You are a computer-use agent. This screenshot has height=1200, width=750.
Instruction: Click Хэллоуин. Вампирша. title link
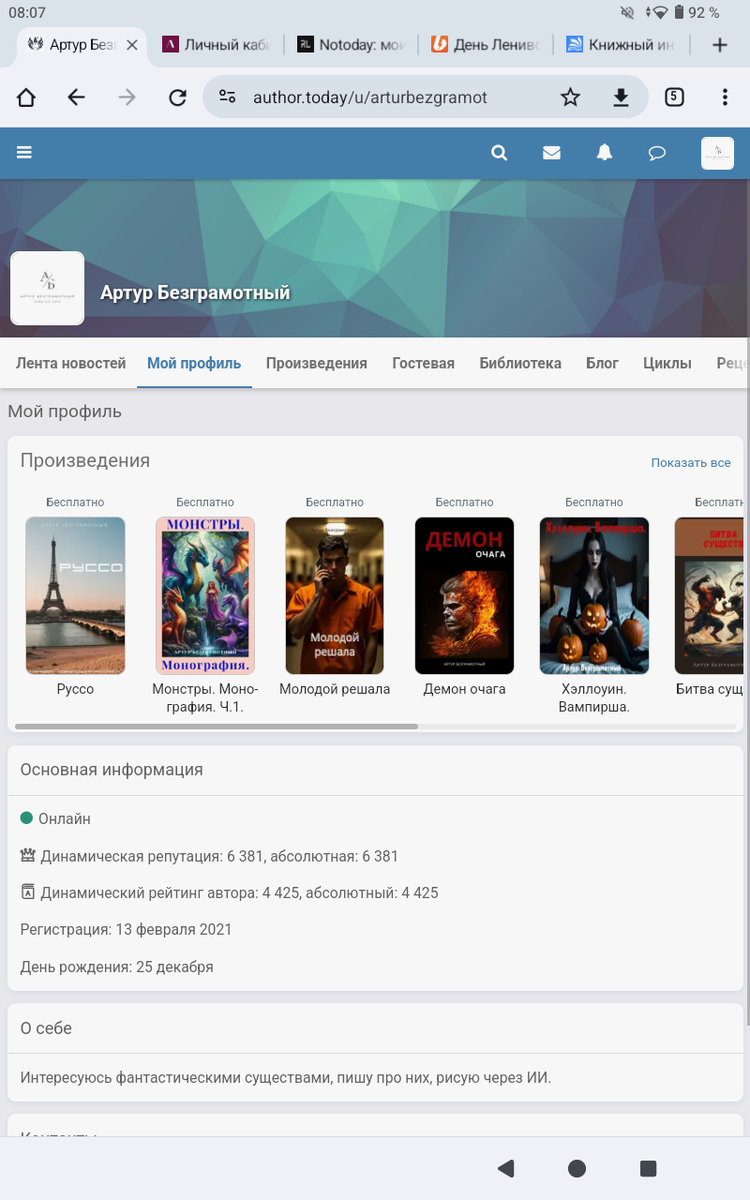point(594,698)
